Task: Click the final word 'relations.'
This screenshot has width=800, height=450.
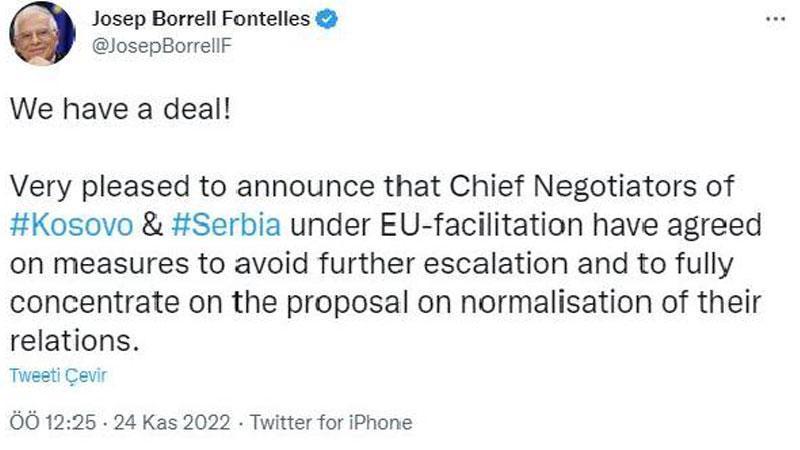Action: (72, 340)
